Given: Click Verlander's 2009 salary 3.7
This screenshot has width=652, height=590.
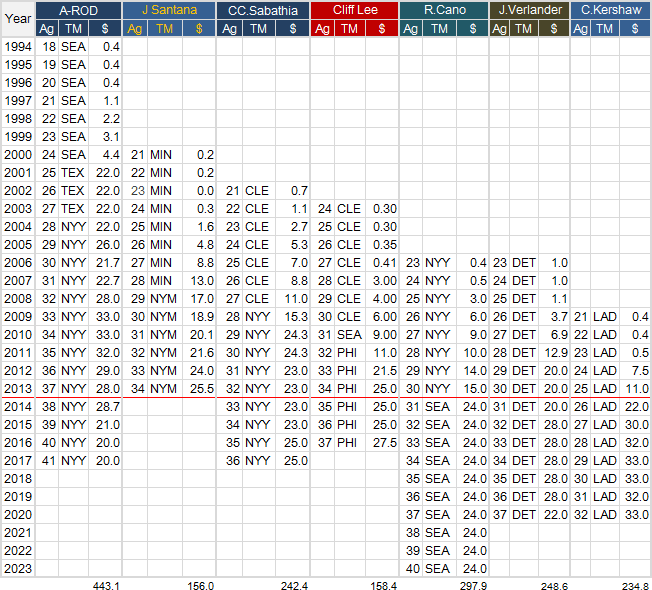Looking at the screenshot, I should tap(554, 316).
